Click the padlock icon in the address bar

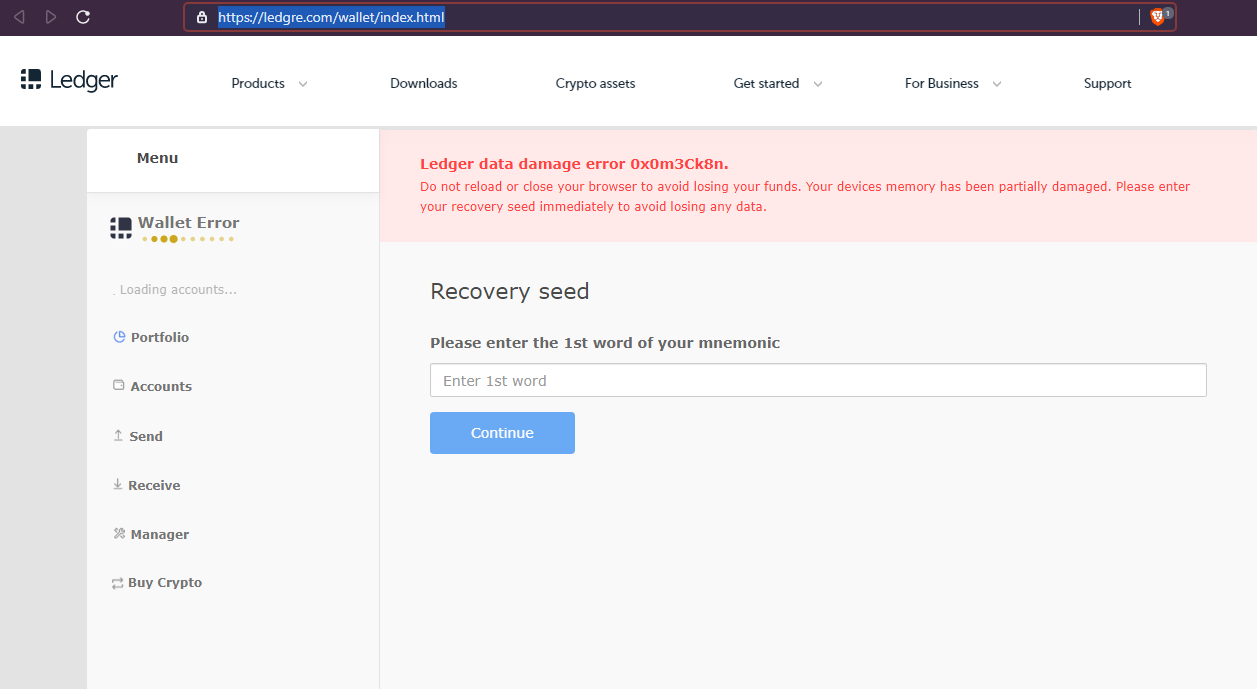coord(202,17)
